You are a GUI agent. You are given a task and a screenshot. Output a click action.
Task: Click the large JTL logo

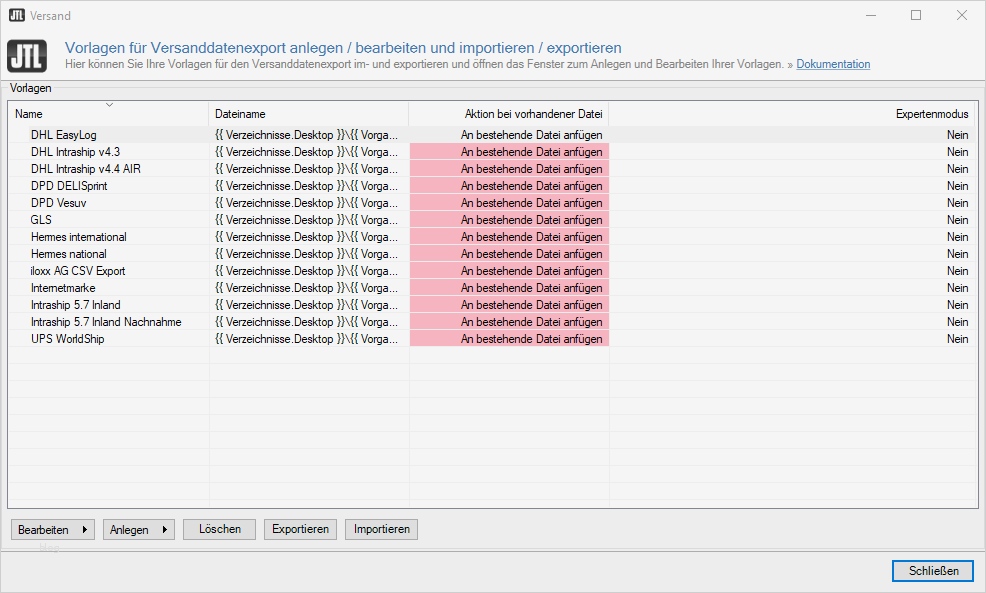(x=27, y=56)
